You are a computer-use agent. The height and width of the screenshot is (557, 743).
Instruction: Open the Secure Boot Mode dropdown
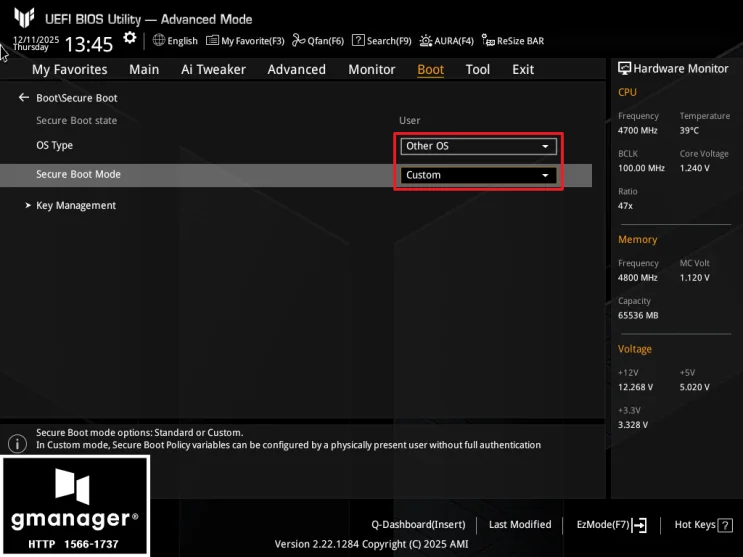pos(478,175)
